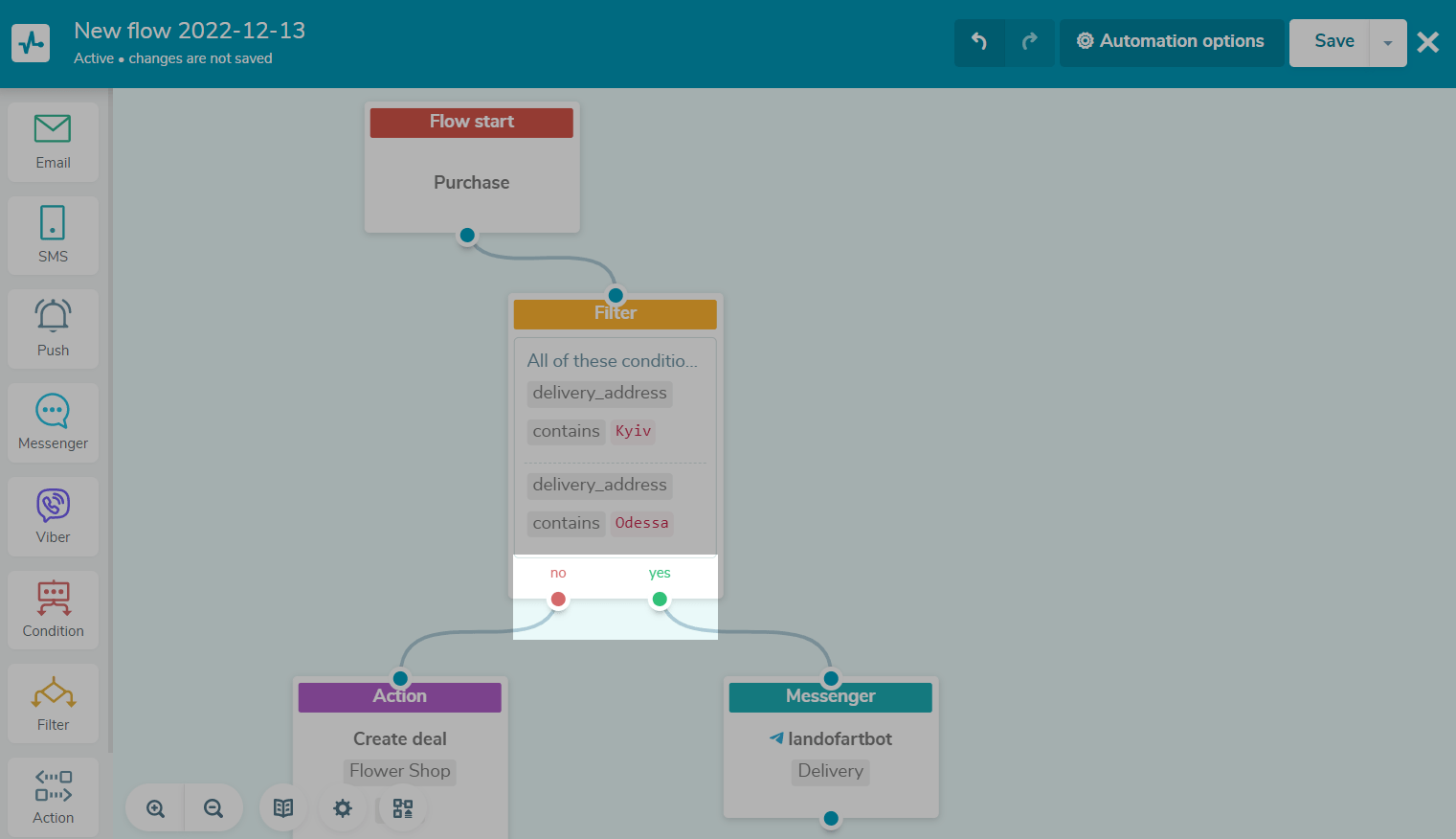The image size is (1456, 839).
Task: Select the Push notification block
Action: tap(53, 329)
